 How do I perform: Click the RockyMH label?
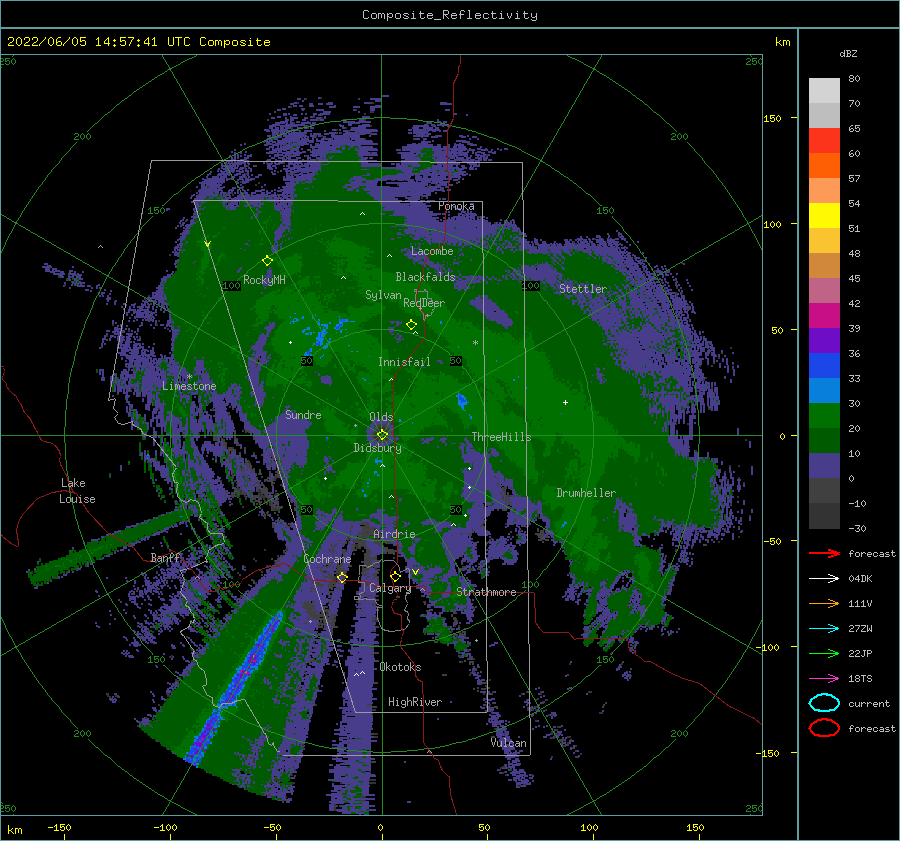point(264,280)
